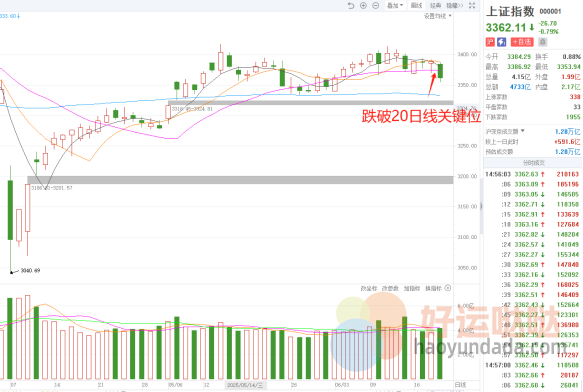The image size is (583, 392).
Task: Add stock via the +自选 button
Action: click(x=522, y=42)
